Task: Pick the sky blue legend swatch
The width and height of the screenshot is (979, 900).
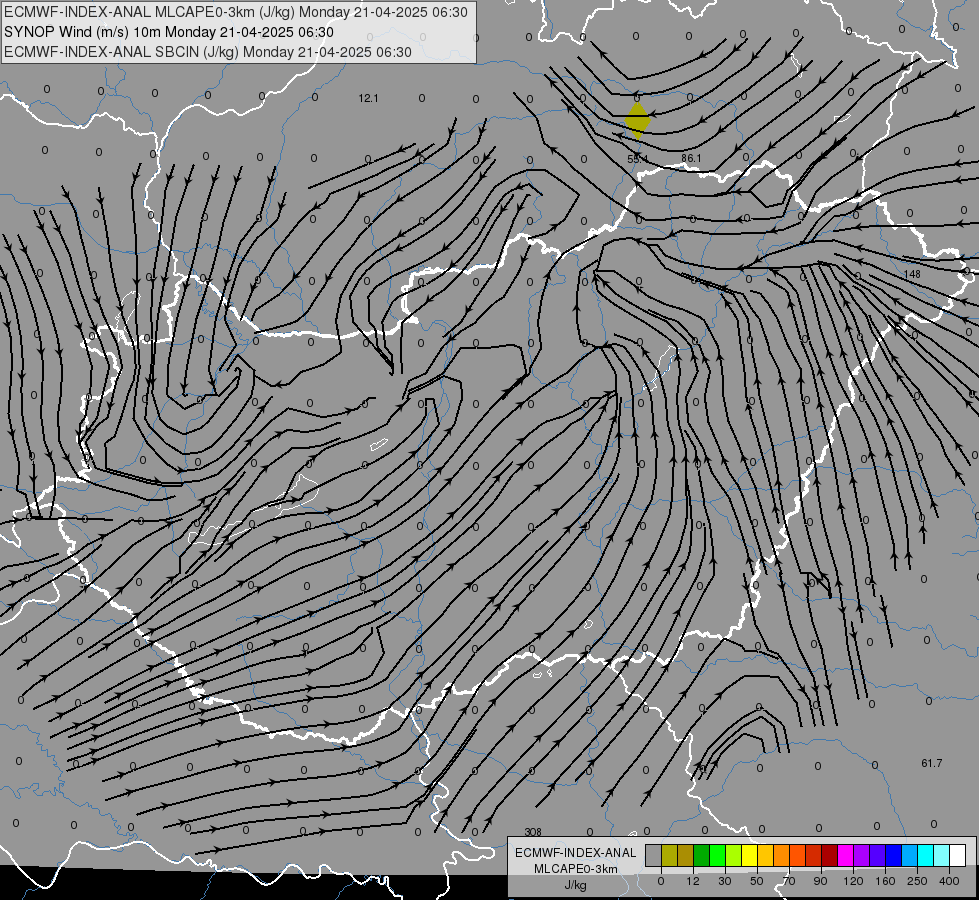Action: [x=910, y=856]
